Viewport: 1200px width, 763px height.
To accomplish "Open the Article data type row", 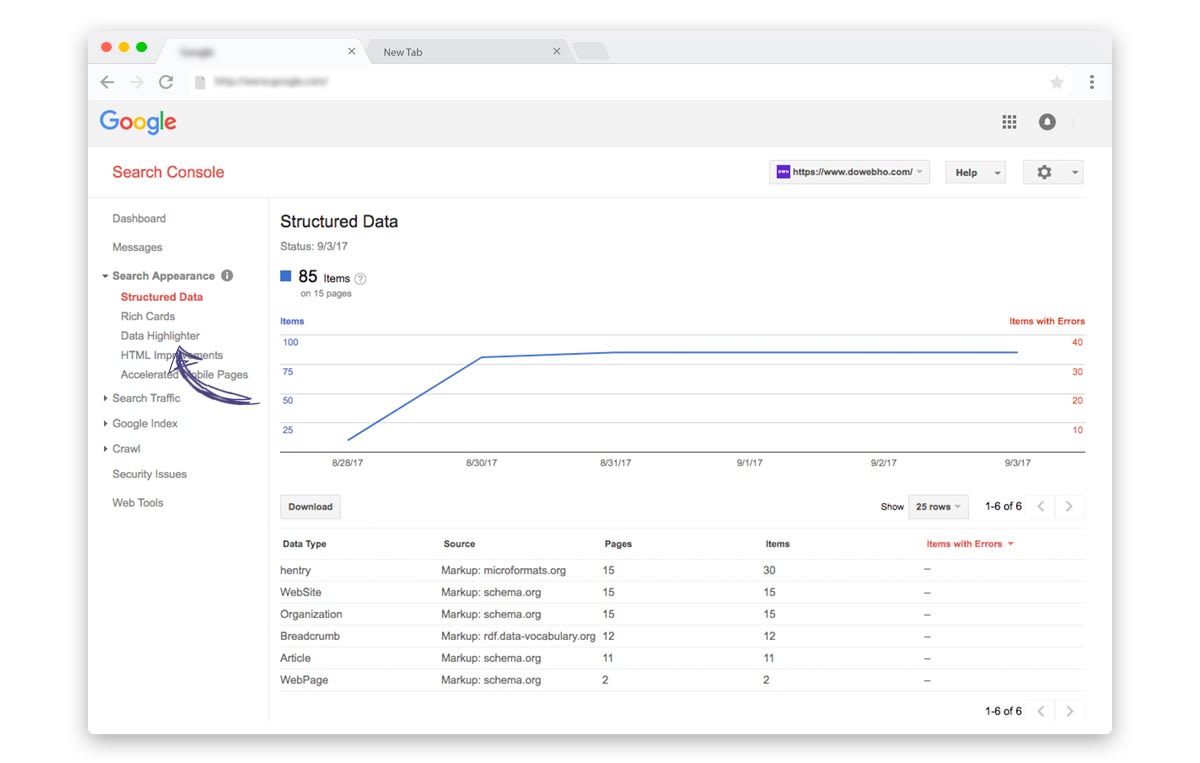I will tap(682, 658).
